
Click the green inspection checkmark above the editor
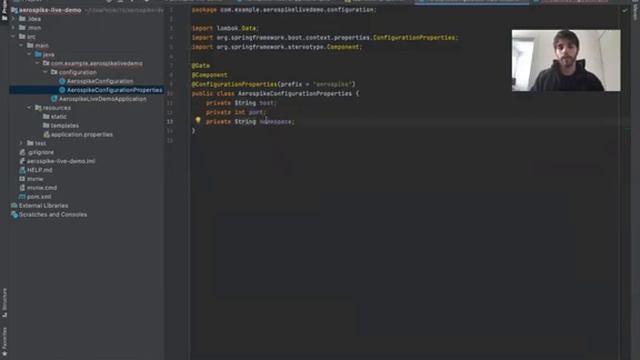click(x=625, y=11)
